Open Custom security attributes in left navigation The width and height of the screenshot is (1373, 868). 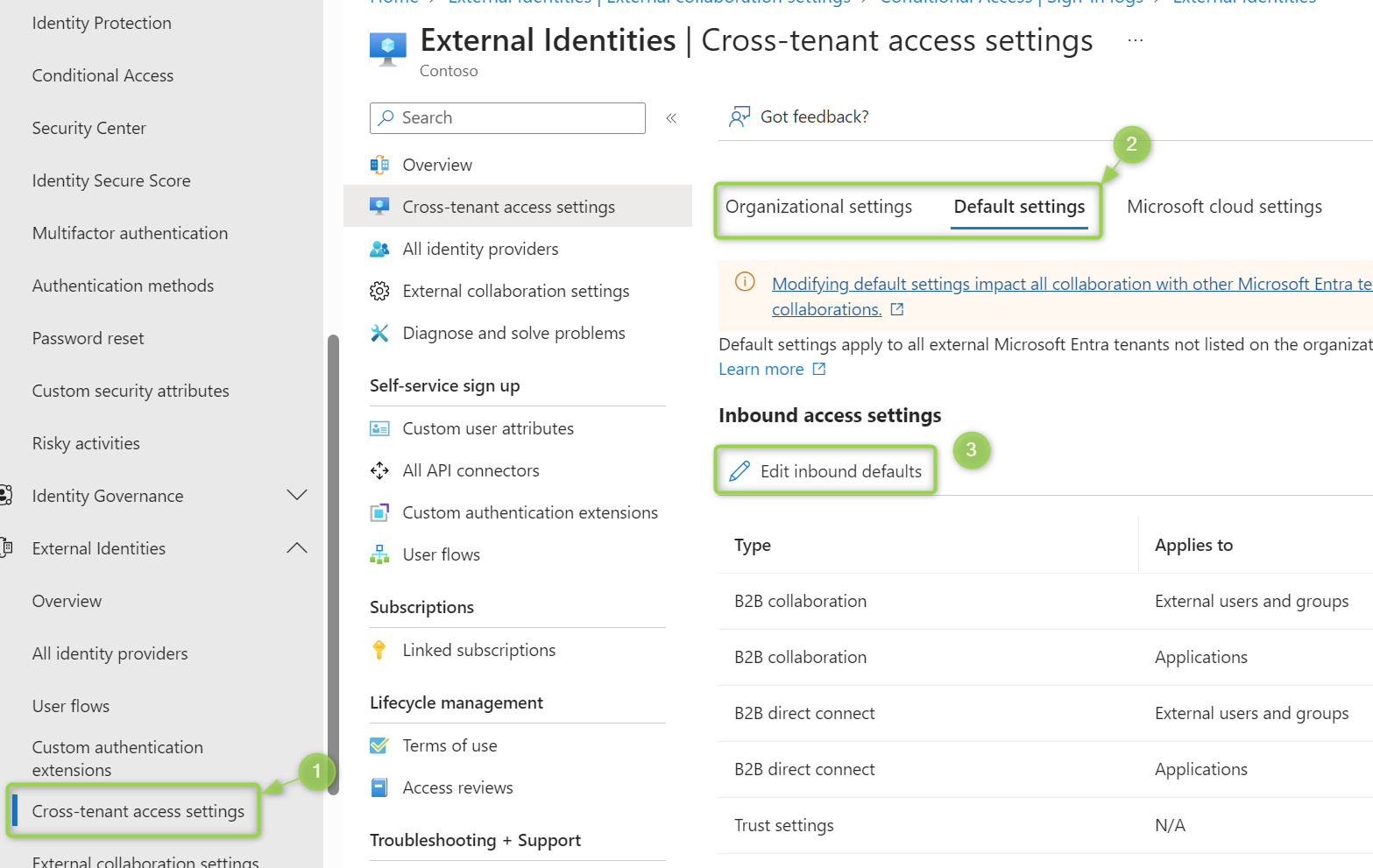tap(131, 391)
